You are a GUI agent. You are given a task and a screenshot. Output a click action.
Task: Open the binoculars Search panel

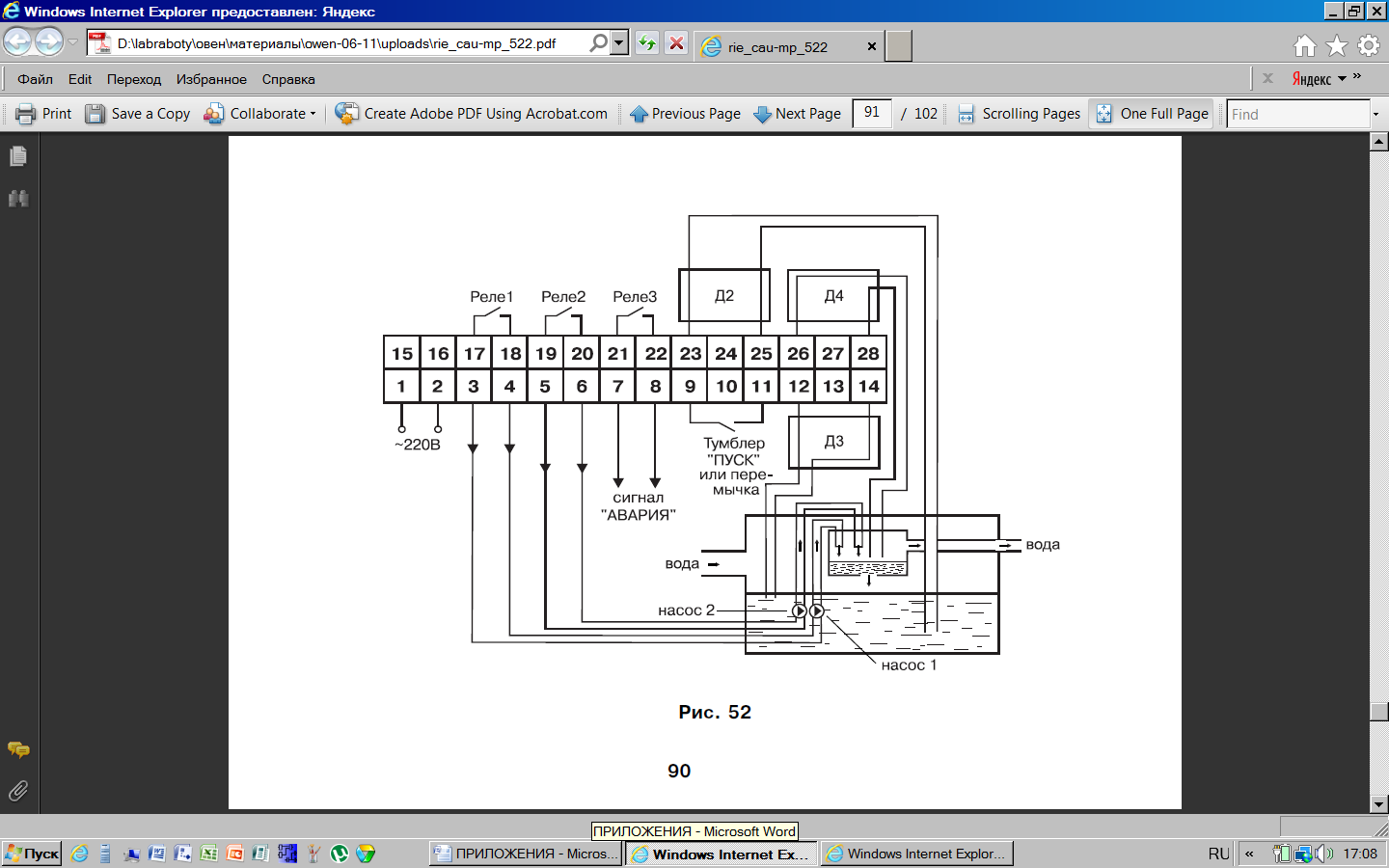(x=18, y=199)
